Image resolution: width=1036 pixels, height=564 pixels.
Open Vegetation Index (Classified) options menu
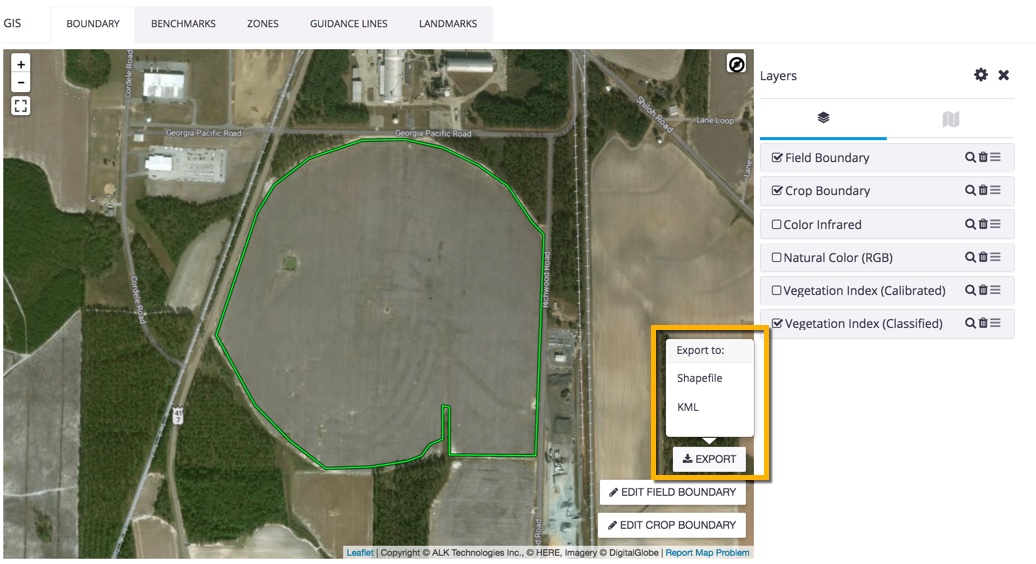[996, 323]
